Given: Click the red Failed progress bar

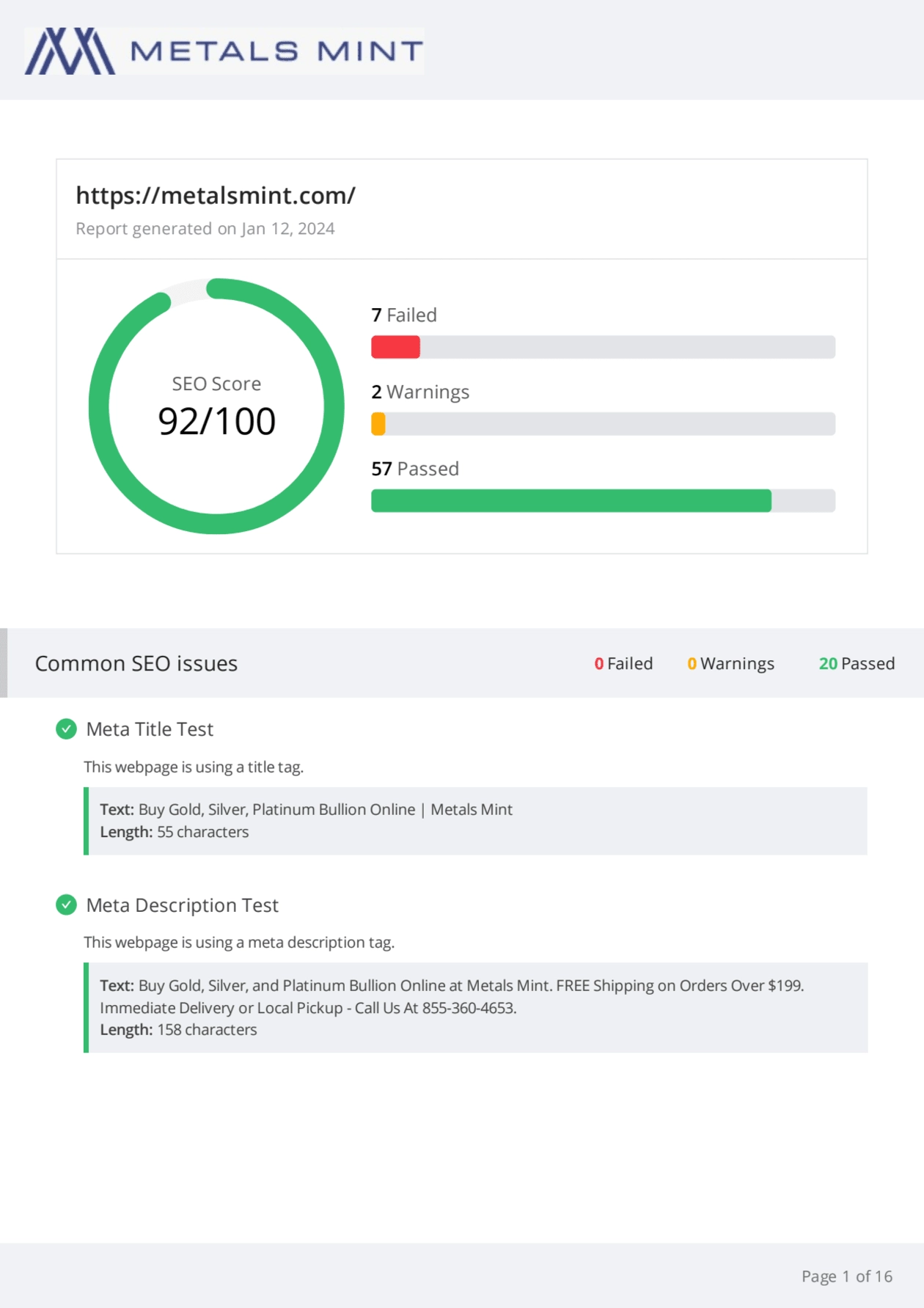Looking at the screenshot, I should pos(396,347).
